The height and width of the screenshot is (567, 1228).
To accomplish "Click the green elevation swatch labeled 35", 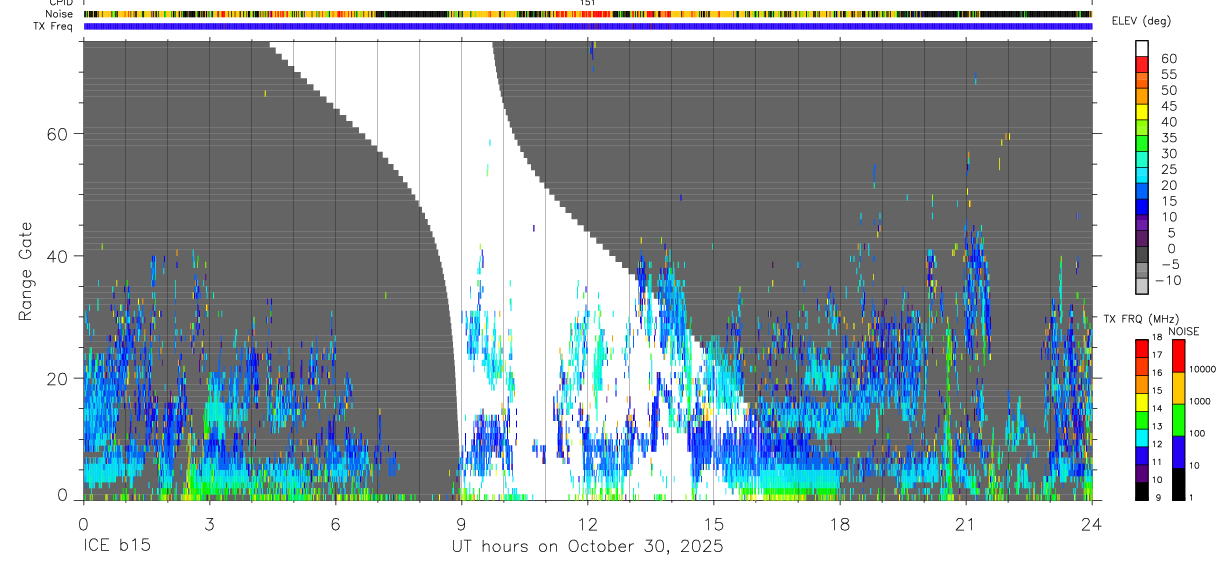I will [1142, 145].
